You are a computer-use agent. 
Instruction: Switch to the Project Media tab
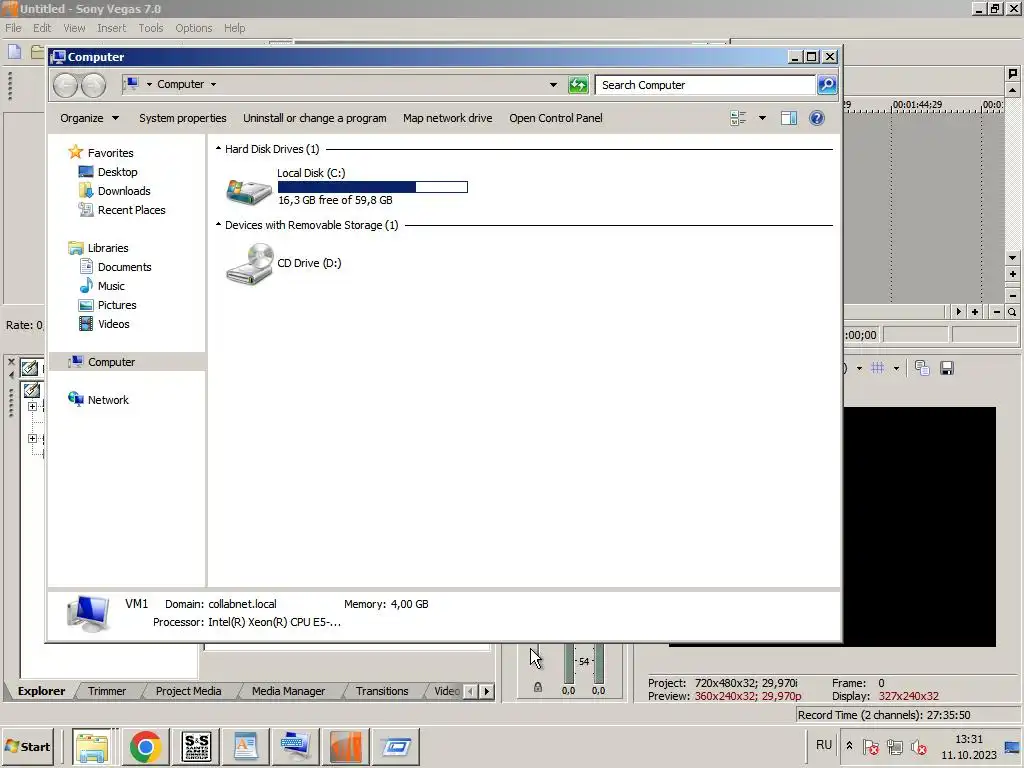click(x=188, y=691)
